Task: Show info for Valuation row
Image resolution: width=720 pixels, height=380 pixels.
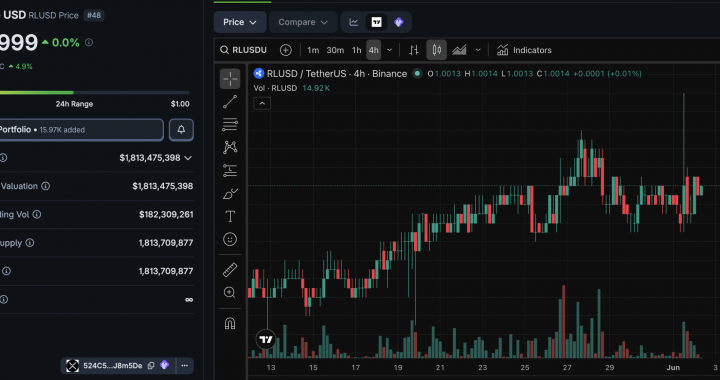Action: [45, 186]
